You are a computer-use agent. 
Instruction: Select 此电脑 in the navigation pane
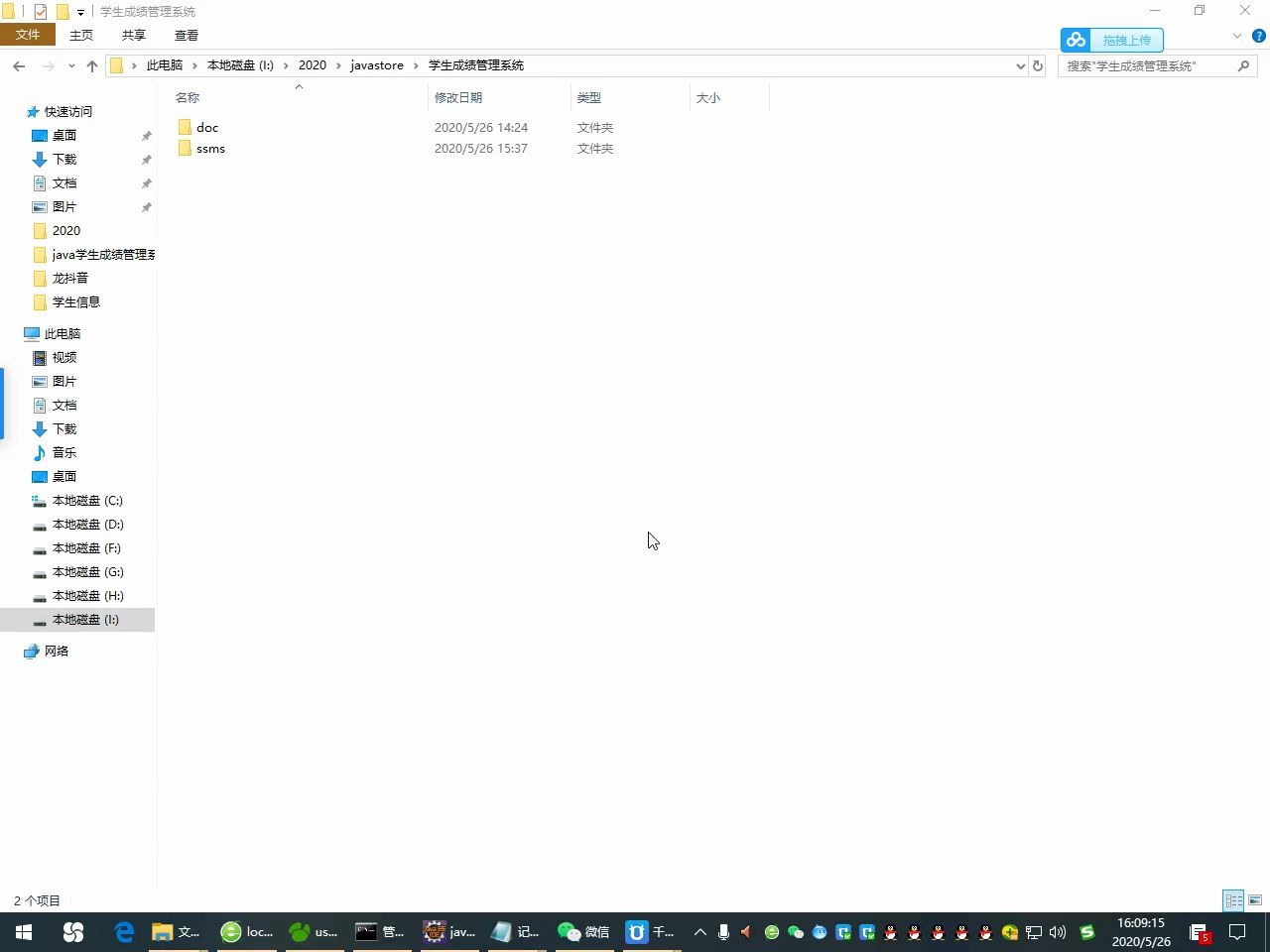63,334
